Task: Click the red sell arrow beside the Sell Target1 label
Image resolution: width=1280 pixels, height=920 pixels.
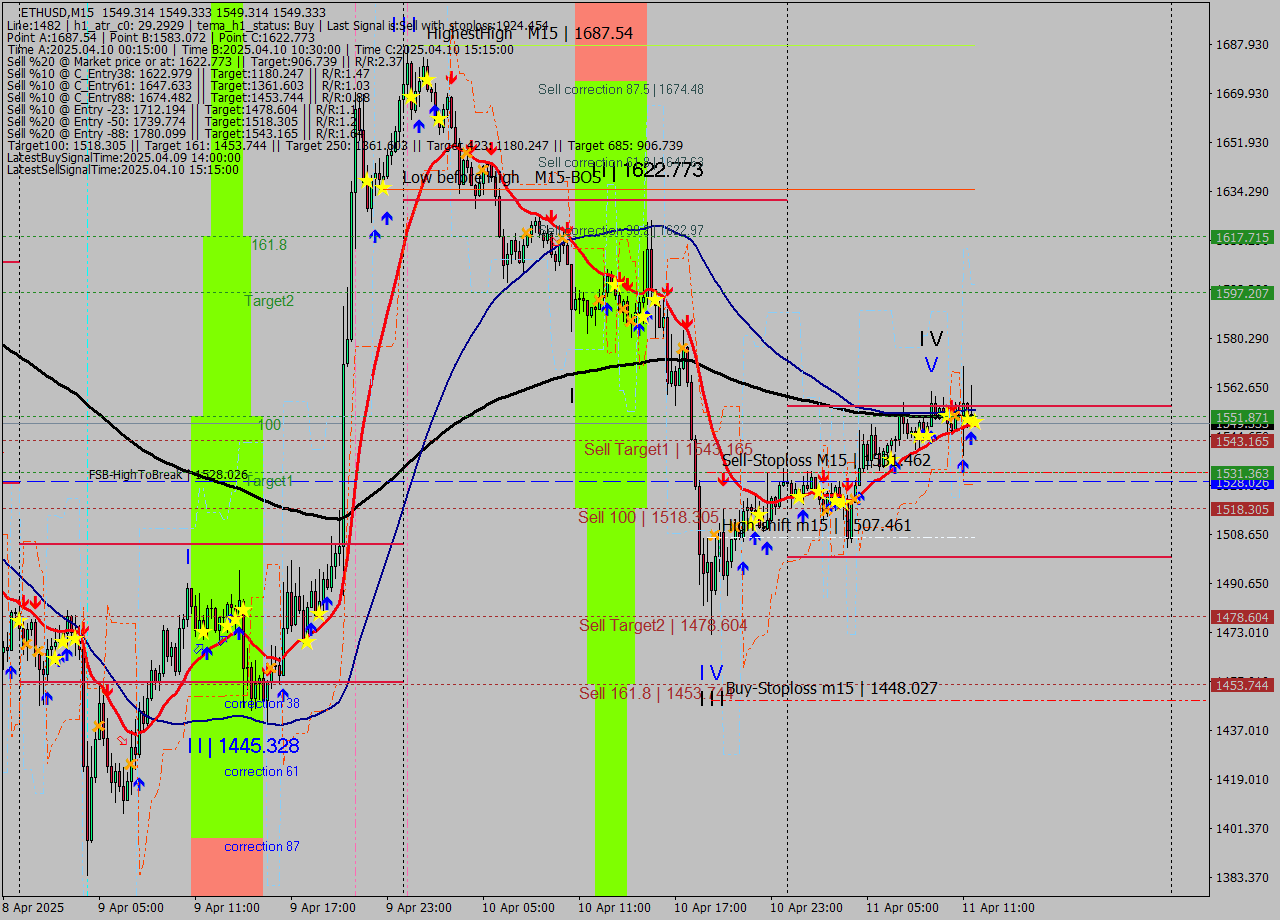Action: tap(723, 480)
